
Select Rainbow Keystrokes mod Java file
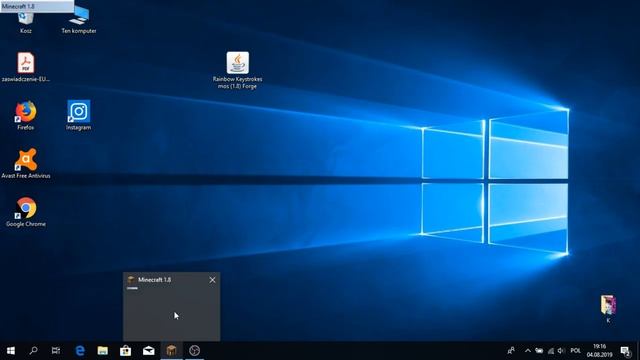pyautogui.click(x=238, y=70)
